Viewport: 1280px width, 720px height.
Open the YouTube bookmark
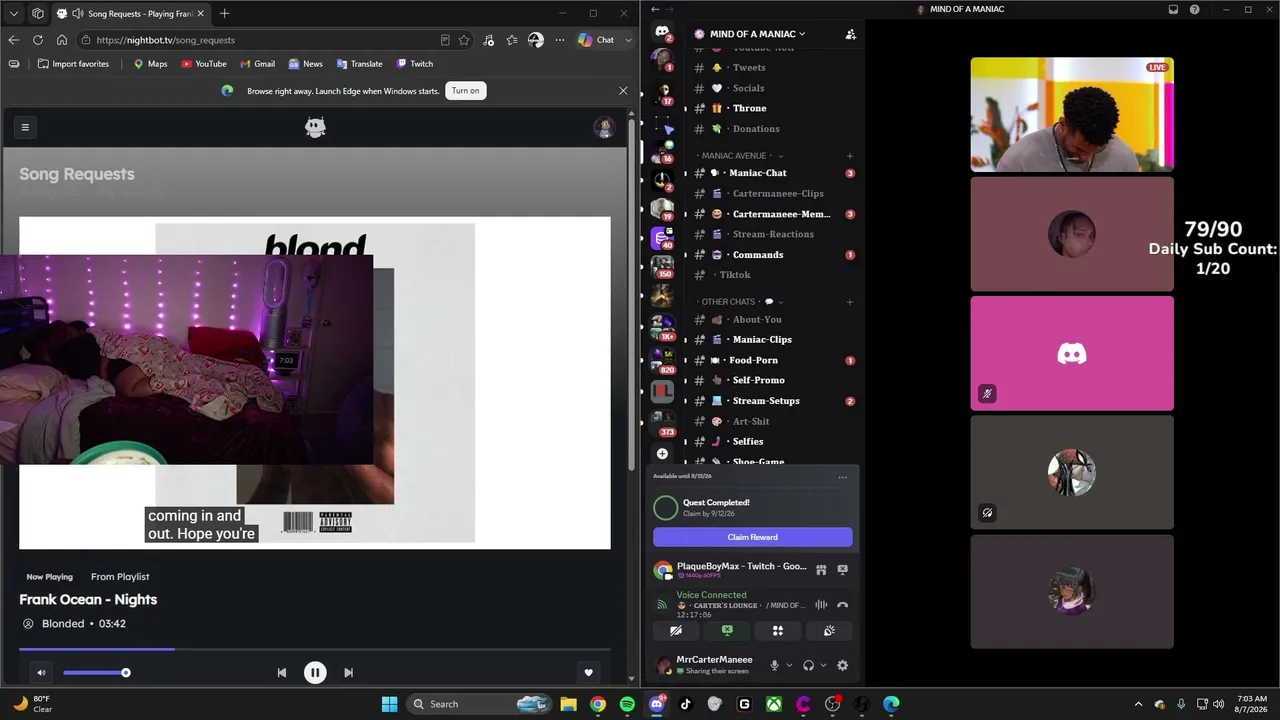[x=204, y=64]
